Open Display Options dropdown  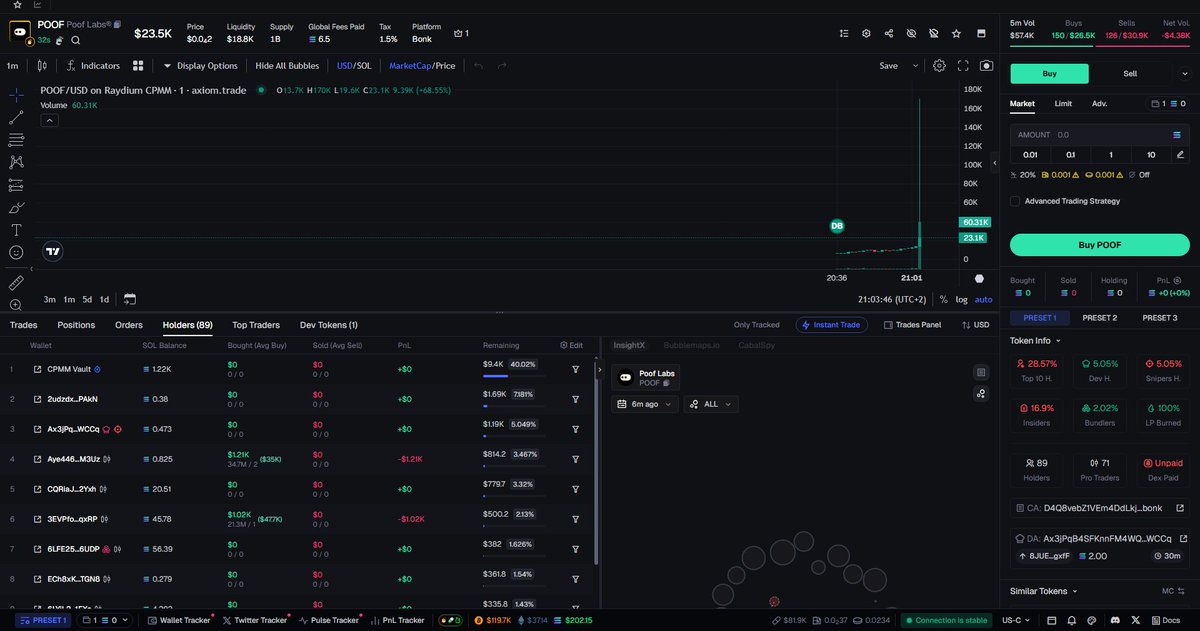200,66
